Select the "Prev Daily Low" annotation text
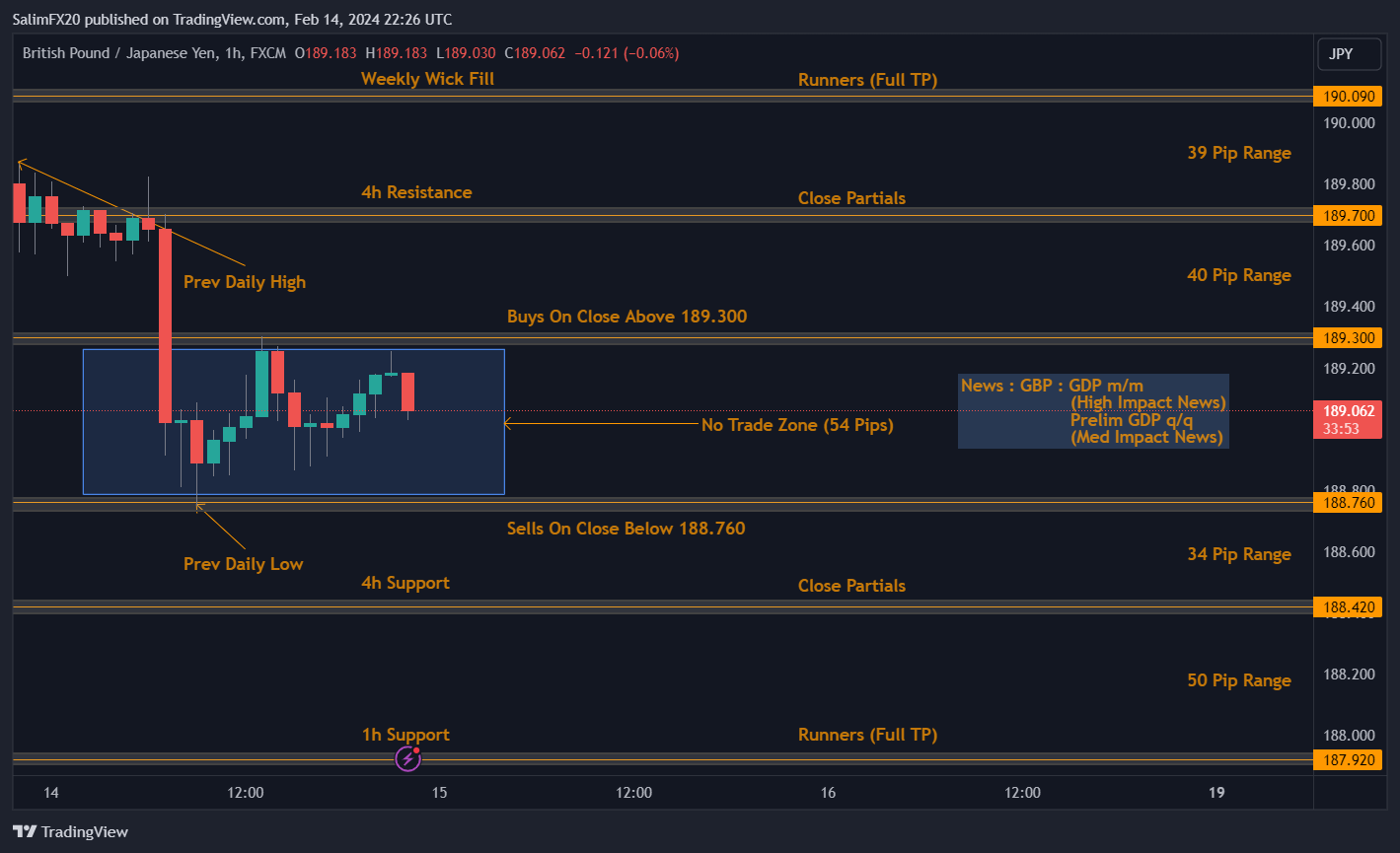The width and height of the screenshot is (1400, 853). [x=243, y=564]
